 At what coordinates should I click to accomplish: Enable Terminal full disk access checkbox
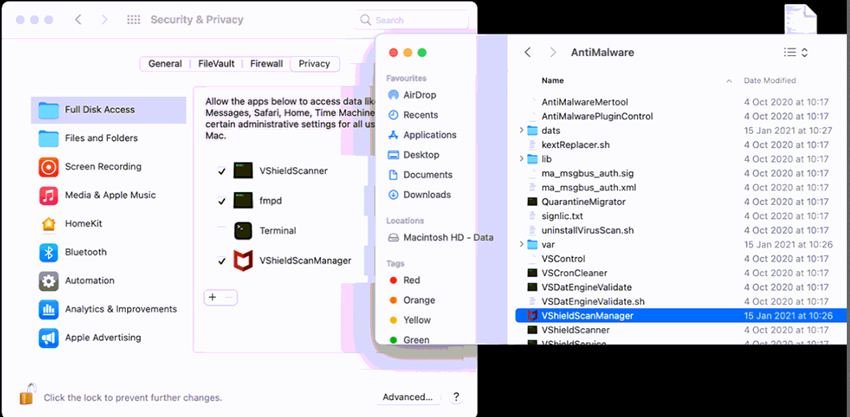click(222, 230)
